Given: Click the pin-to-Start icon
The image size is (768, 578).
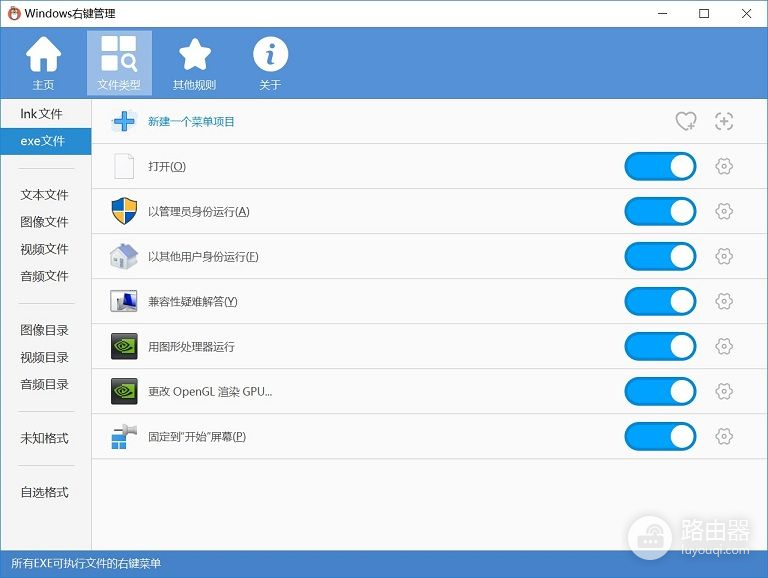Looking at the screenshot, I should pos(124,436).
